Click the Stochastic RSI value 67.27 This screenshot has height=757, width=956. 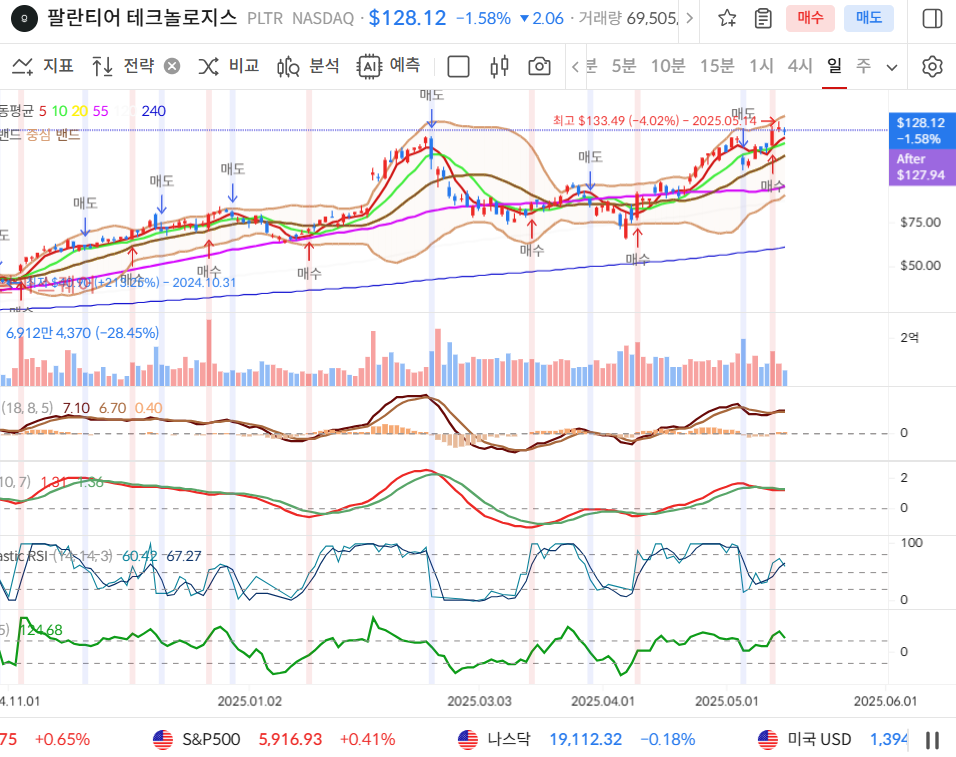[x=184, y=556]
